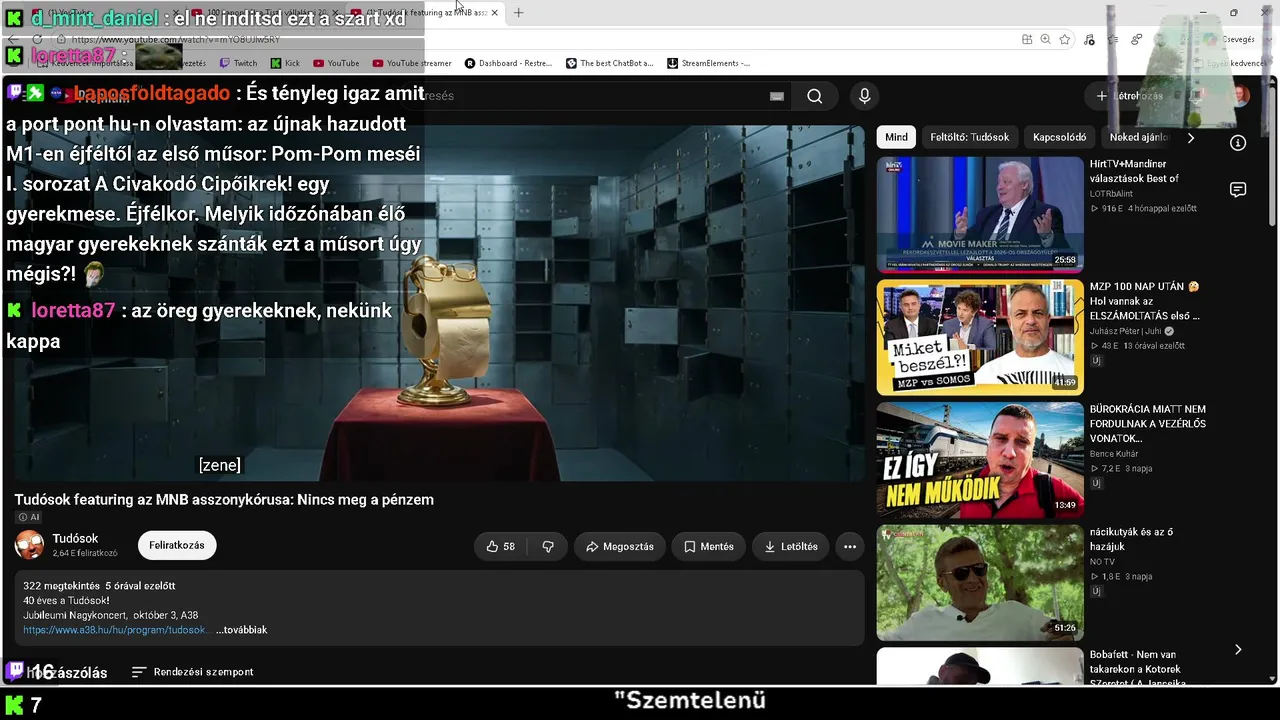Image resolution: width=1280 pixels, height=720 pixels.
Task: Start voice search with the microphone icon
Action: (865, 96)
